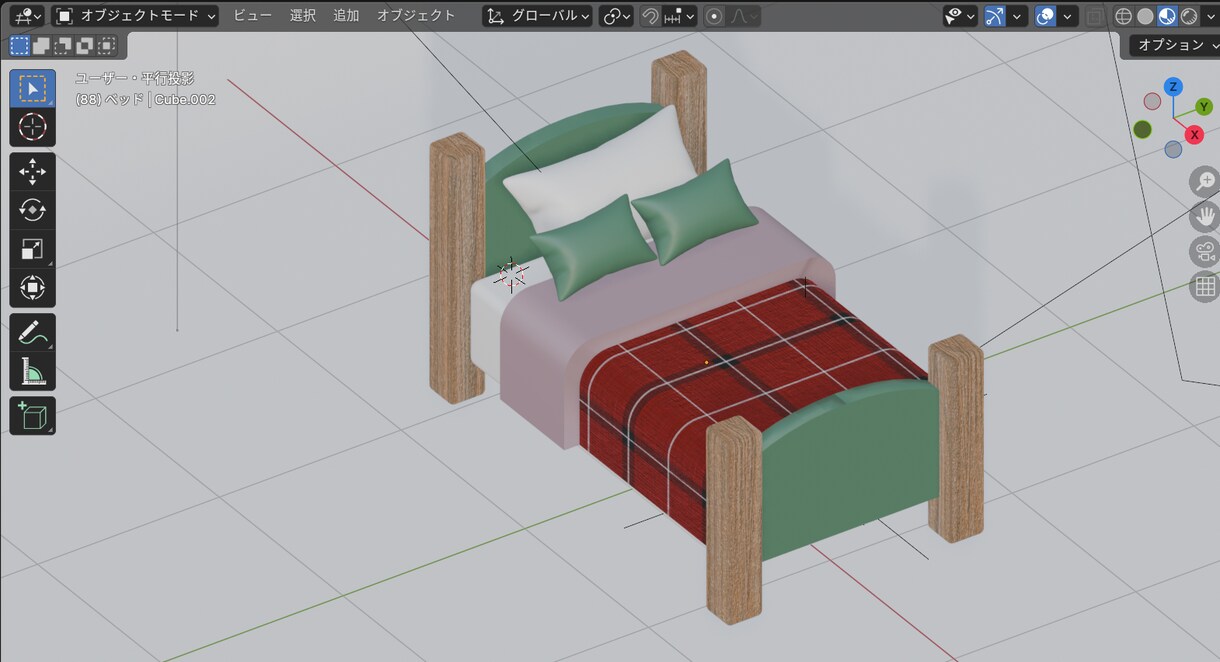Screen dimensions: 1220x662
Task: Click the blue Z axis gizmo
Action: 1173,87
